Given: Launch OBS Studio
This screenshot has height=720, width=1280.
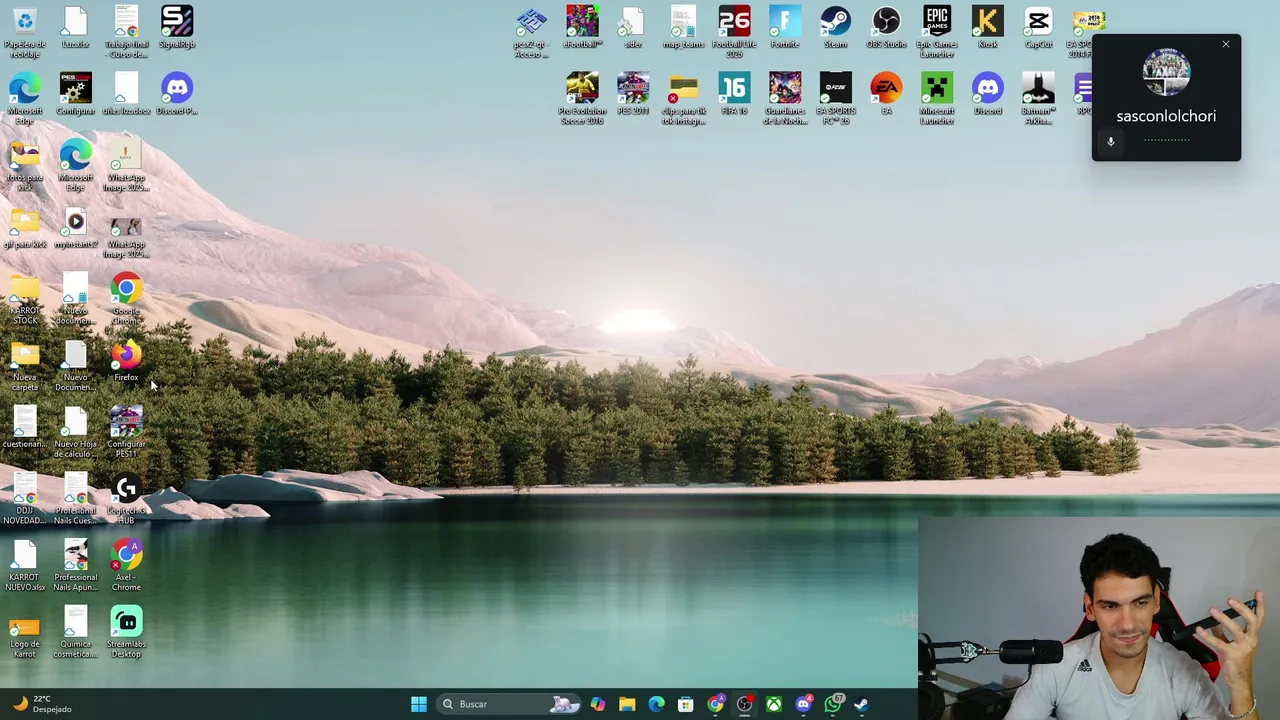Looking at the screenshot, I should point(886,28).
